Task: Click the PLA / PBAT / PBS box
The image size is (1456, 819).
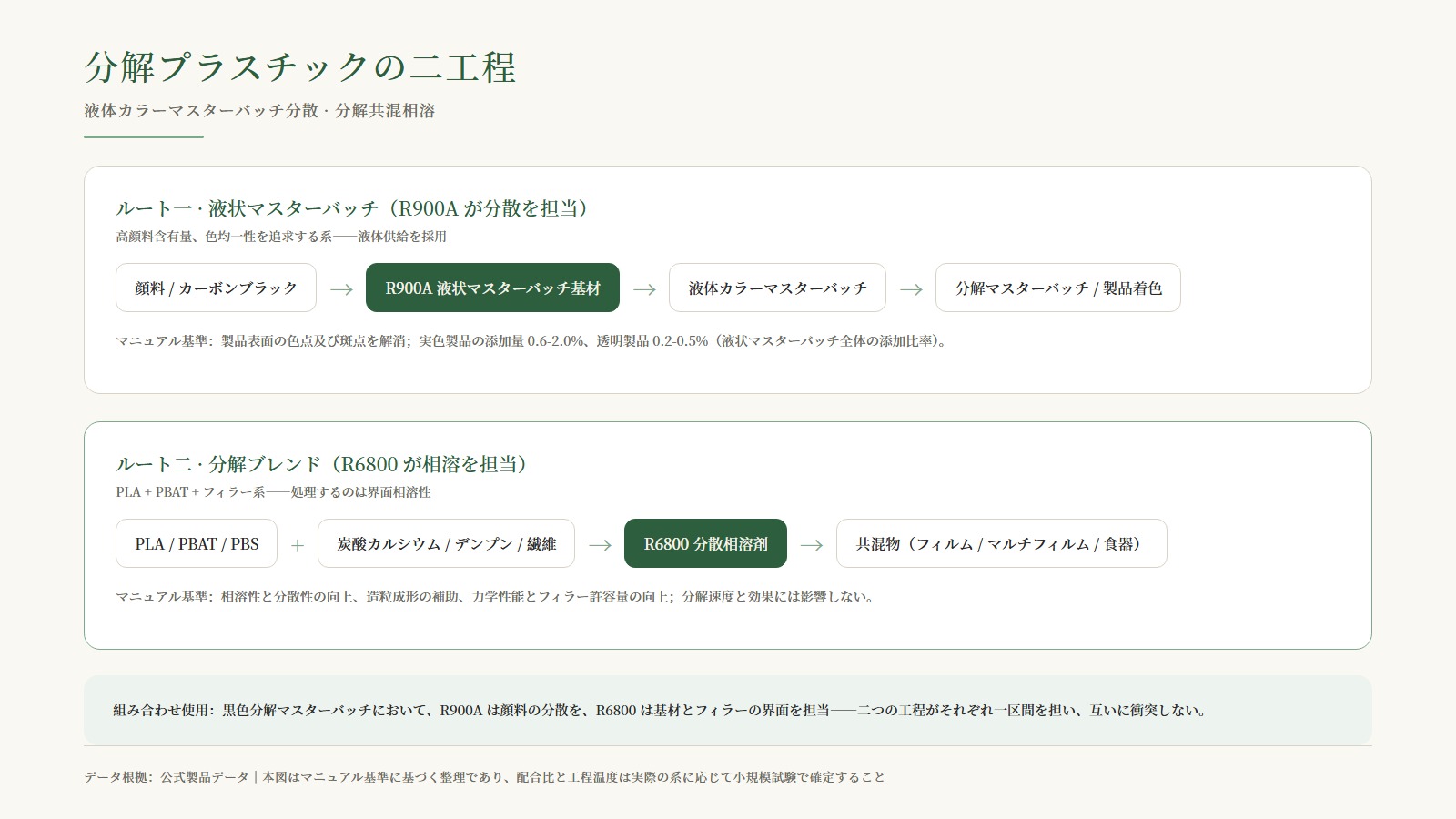Action: 197,543
